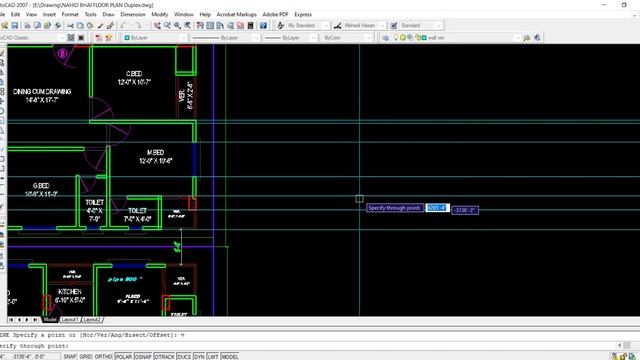
Task: Click the Zoom Window icon
Action: point(178,25)
